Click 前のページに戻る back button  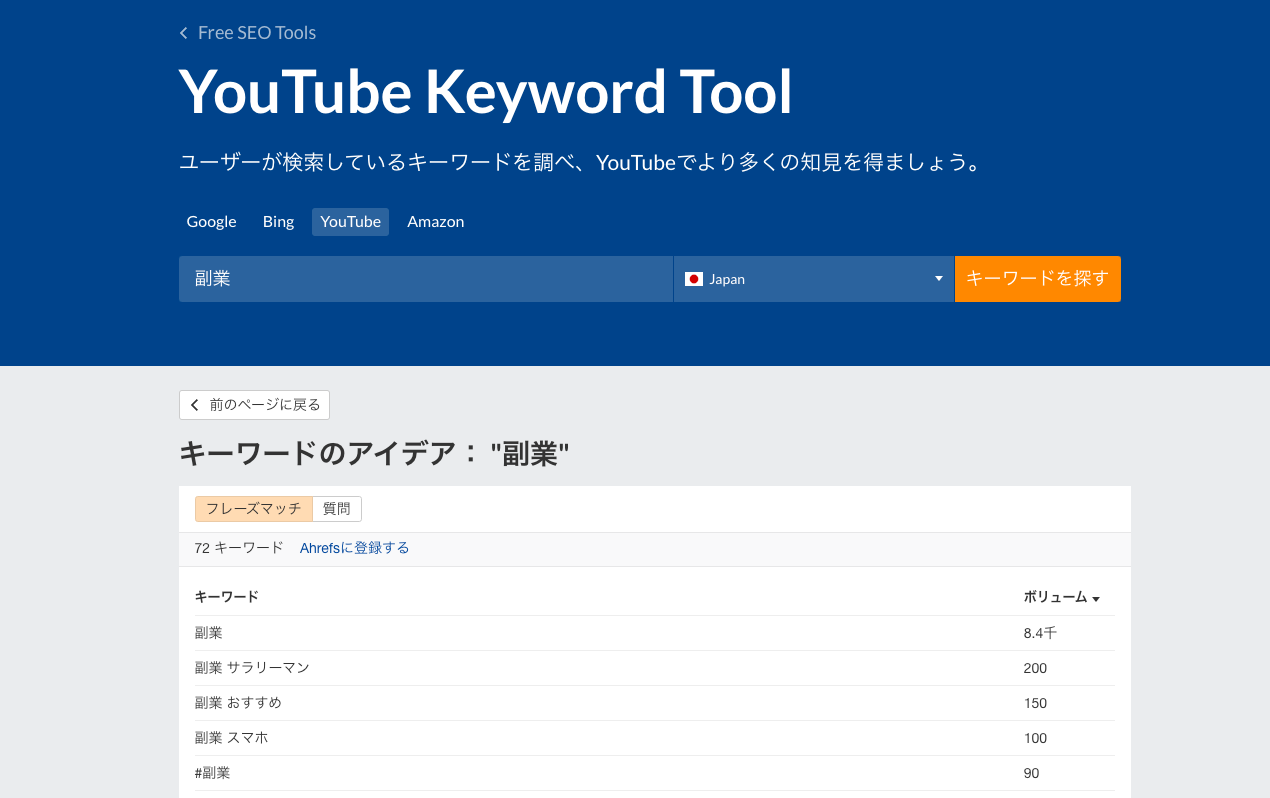tap(254, 405)
